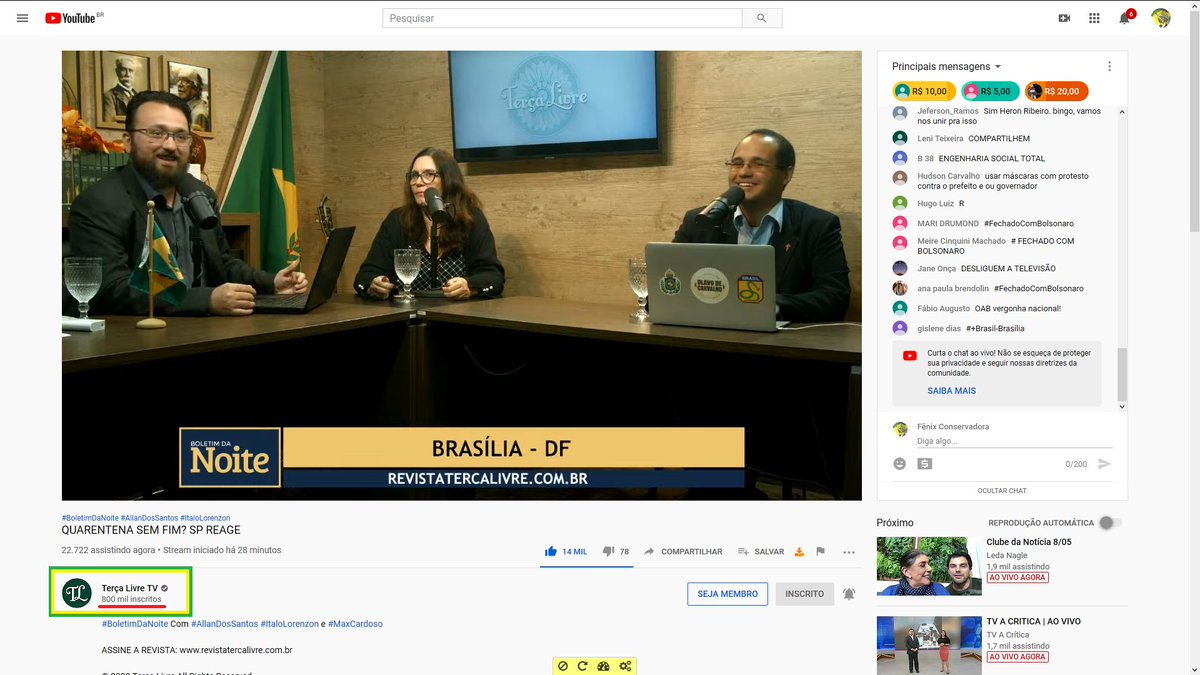Click the yellow toolbar block icon

pyautogui.click(x=563, y=666)
